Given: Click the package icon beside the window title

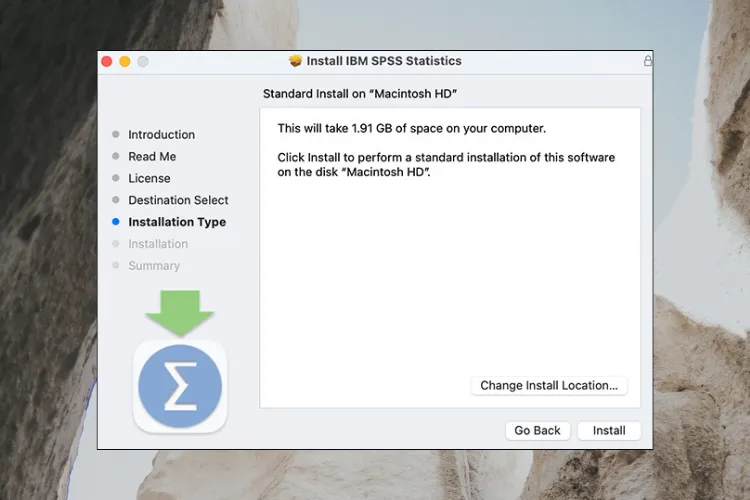Looking at the screenshot, I should [295, 60].
